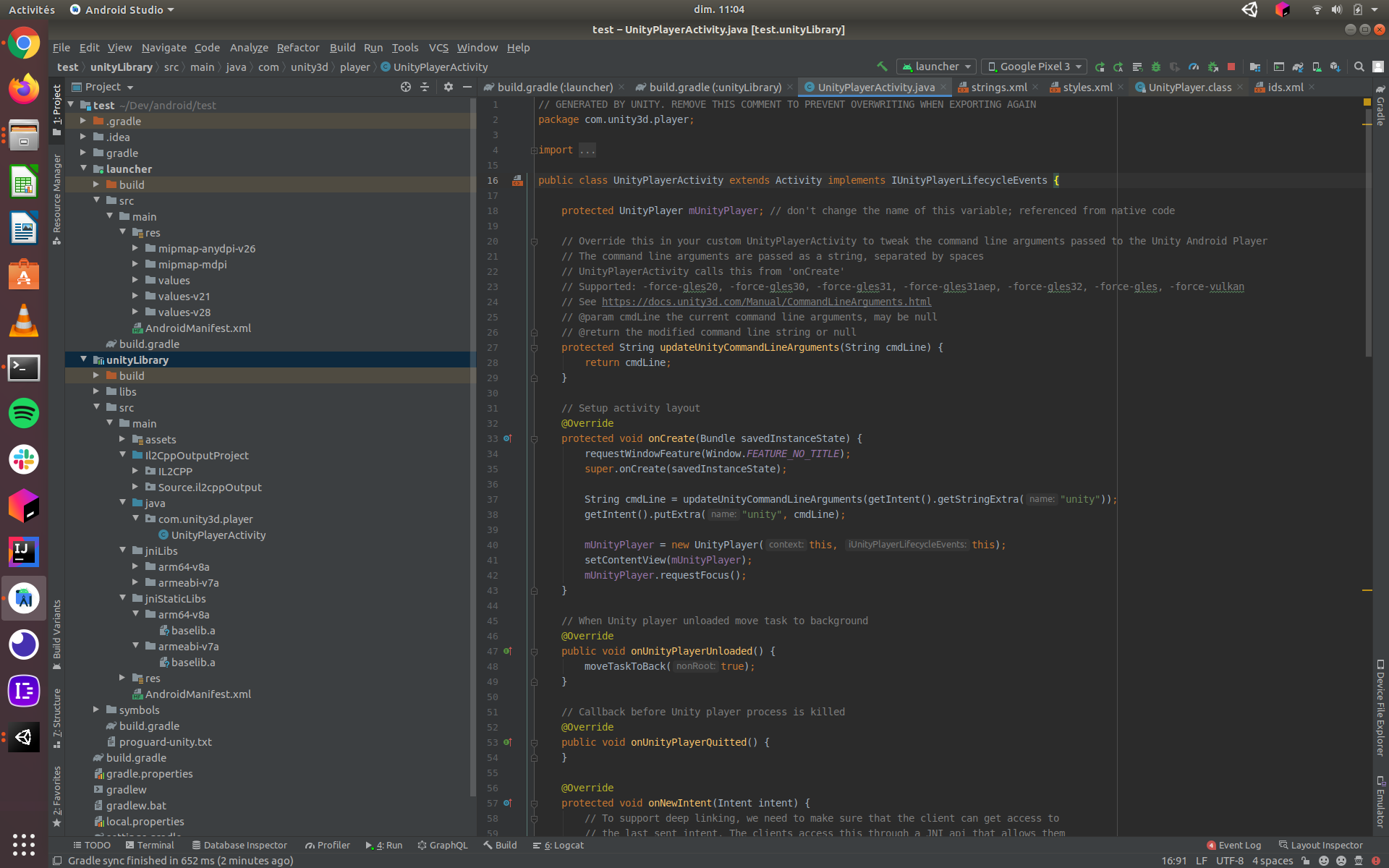Click the Profile app gauge icon
The width and height of the screenshot is (1389, 868).
[1194, 67]
